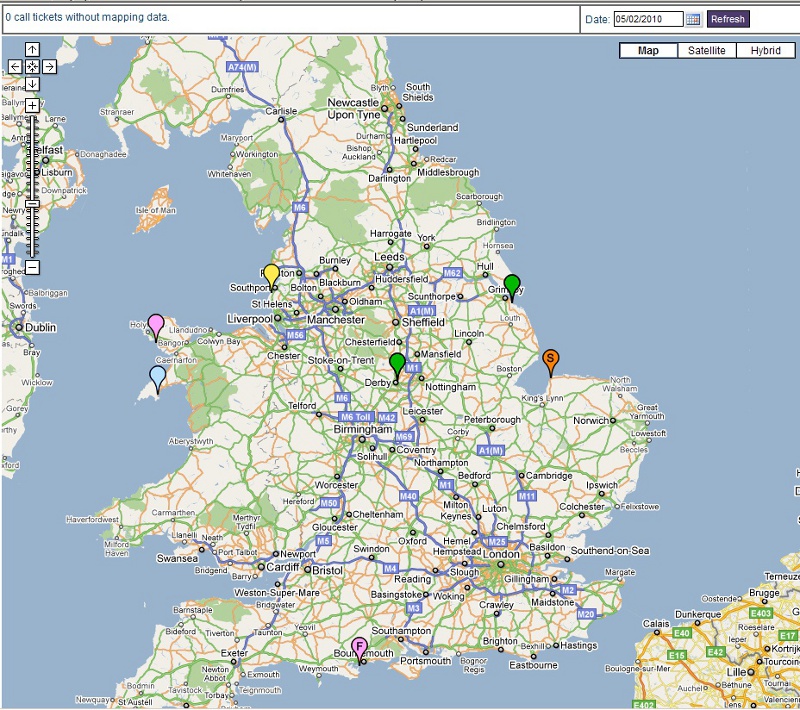Click the Exeter city label
This screenshot has width=800, height=710.
pos(234,653)
